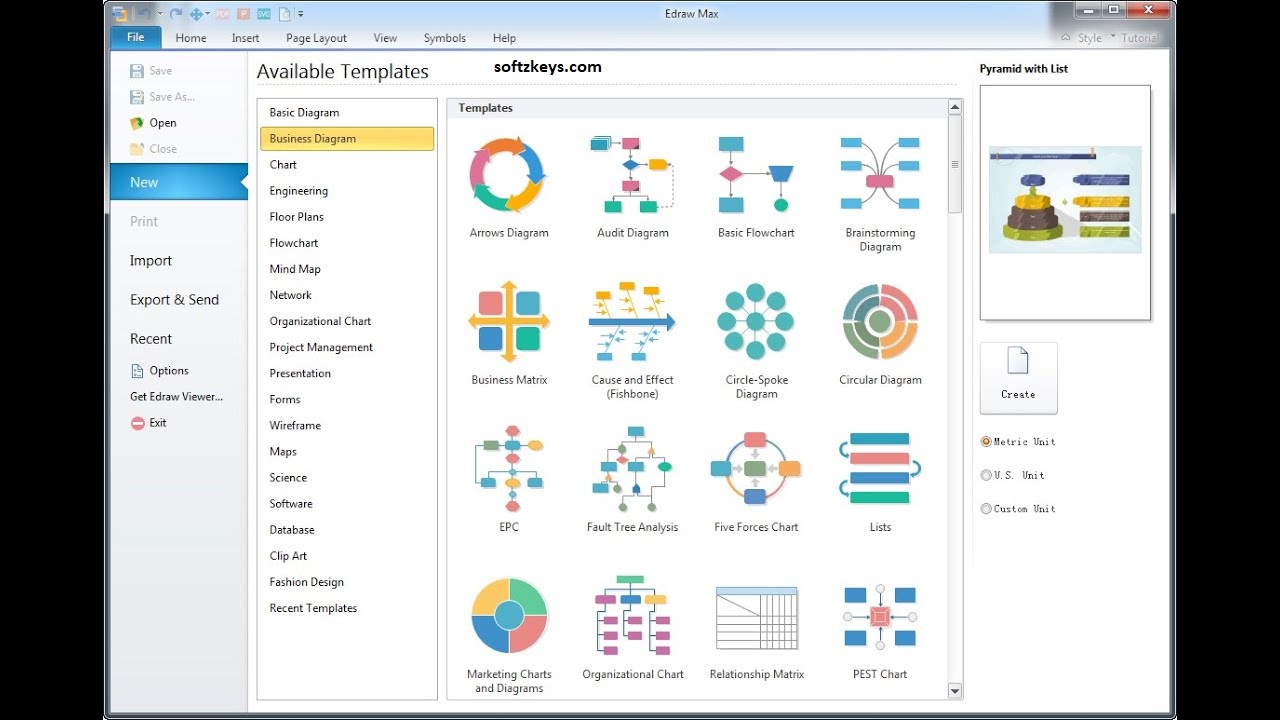This screenshot has height=720, width=1280.
Task: Click the Edraw application icon in title bar
Action: tap(120, 14)
